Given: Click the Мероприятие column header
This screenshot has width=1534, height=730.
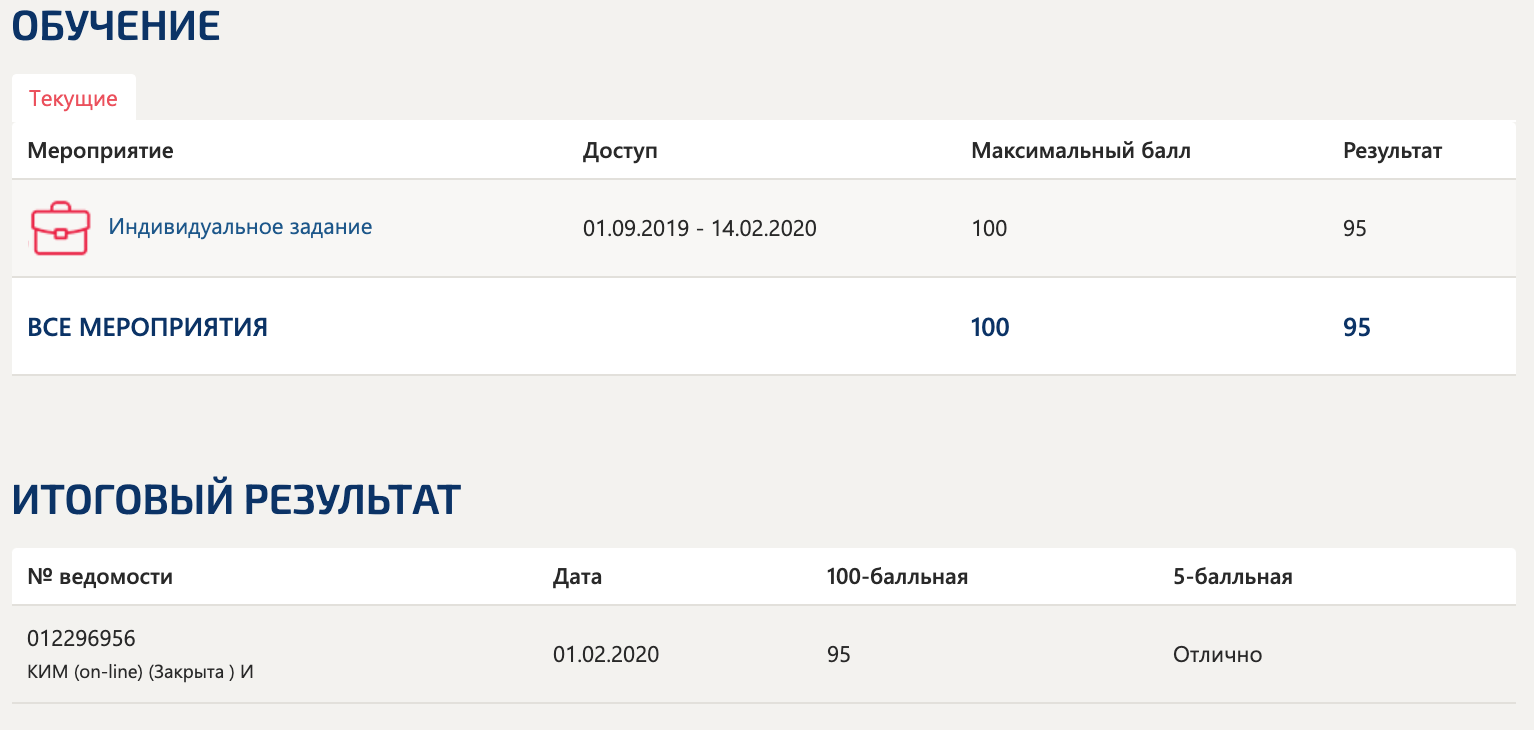Looking at the screenshot, I should pos(100,151).
